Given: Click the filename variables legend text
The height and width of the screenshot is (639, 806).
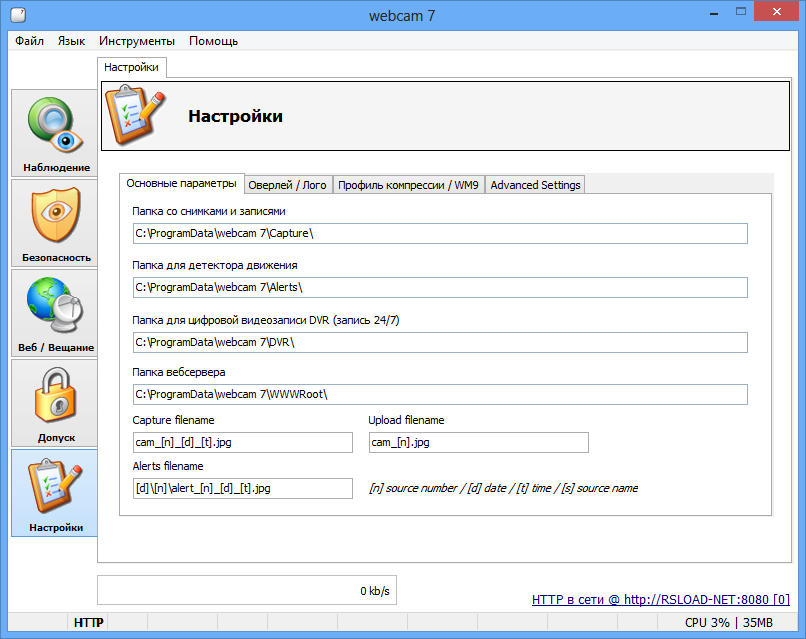Looking at the screenshot, I should pos(503,488).
